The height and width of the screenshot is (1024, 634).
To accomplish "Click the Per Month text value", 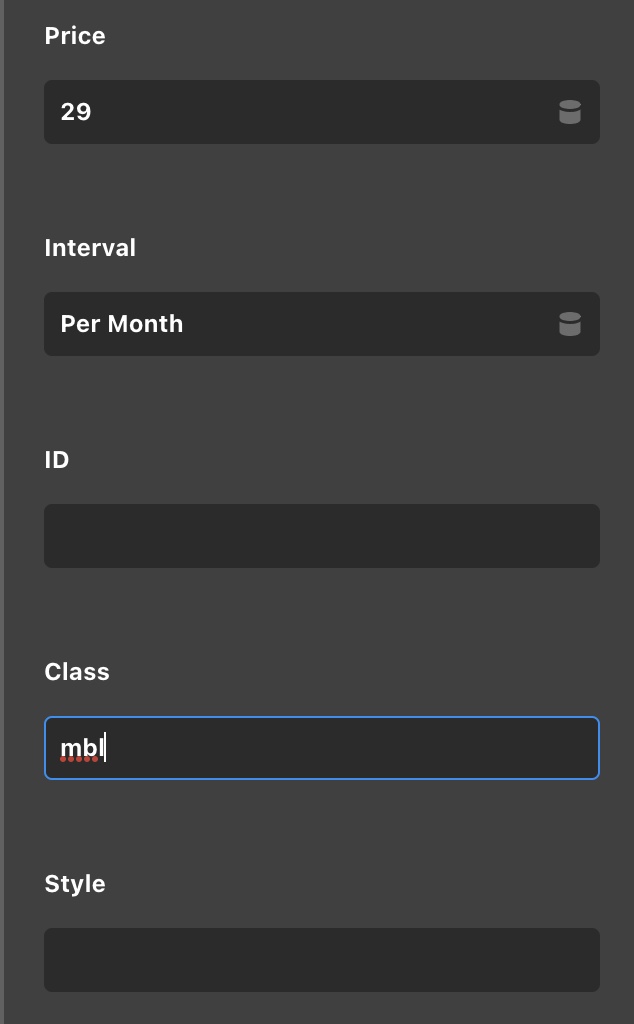I will 122,324.
